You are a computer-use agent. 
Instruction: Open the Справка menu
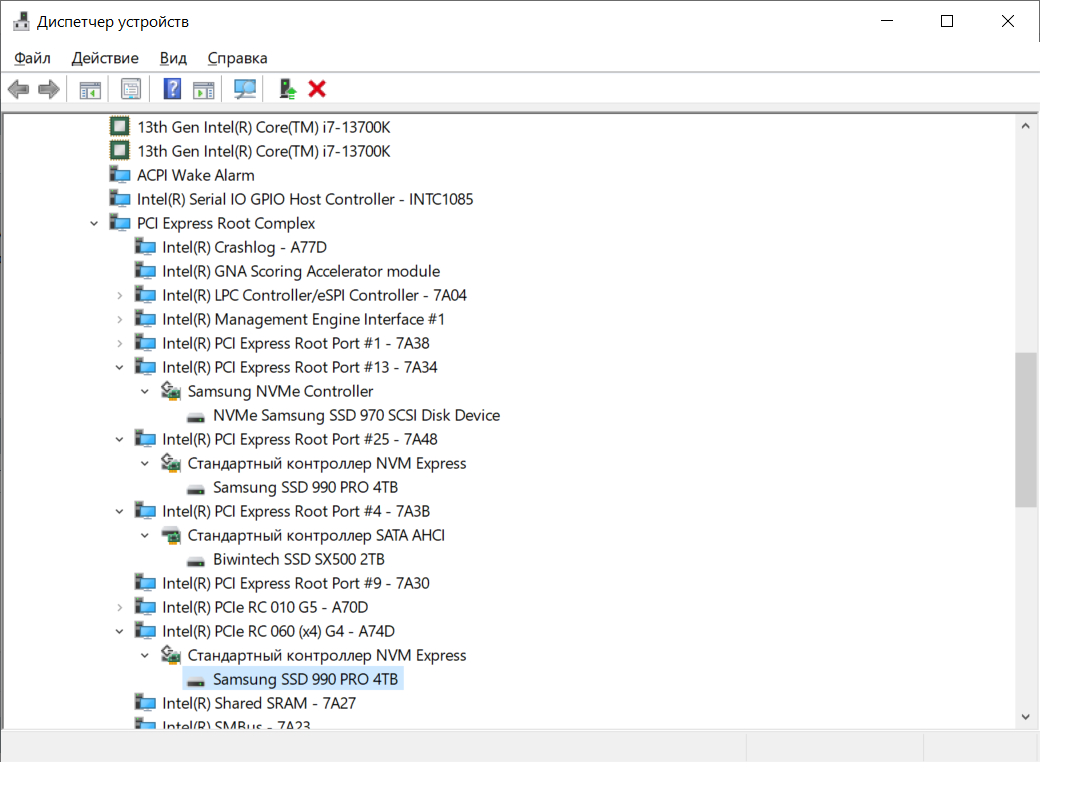point(237,59)
